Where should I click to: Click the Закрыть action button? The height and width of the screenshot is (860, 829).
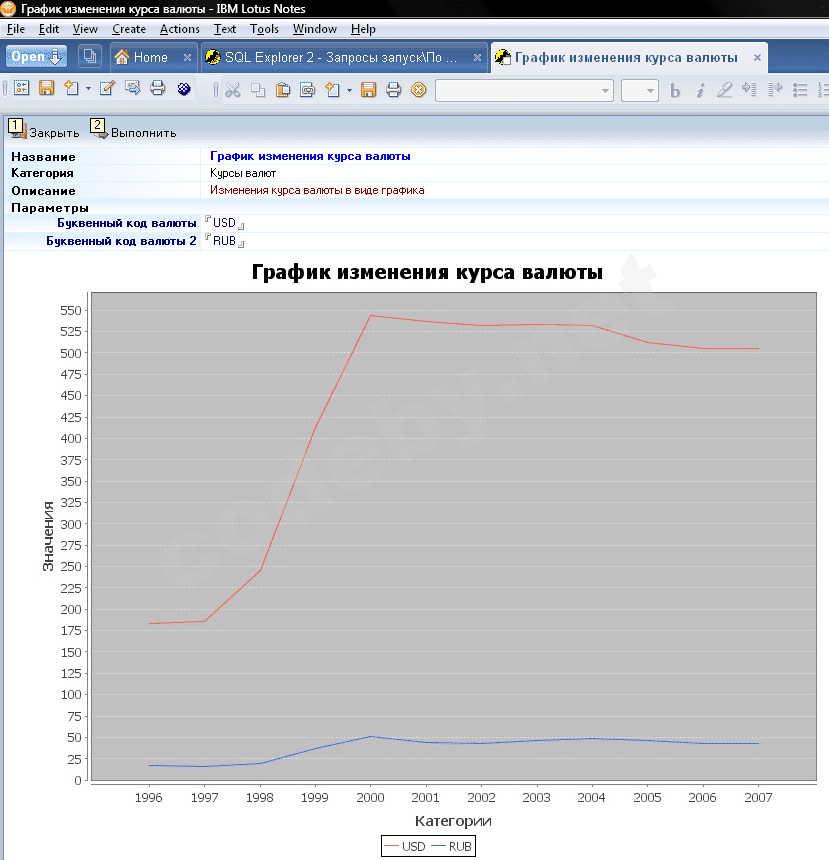45,131
